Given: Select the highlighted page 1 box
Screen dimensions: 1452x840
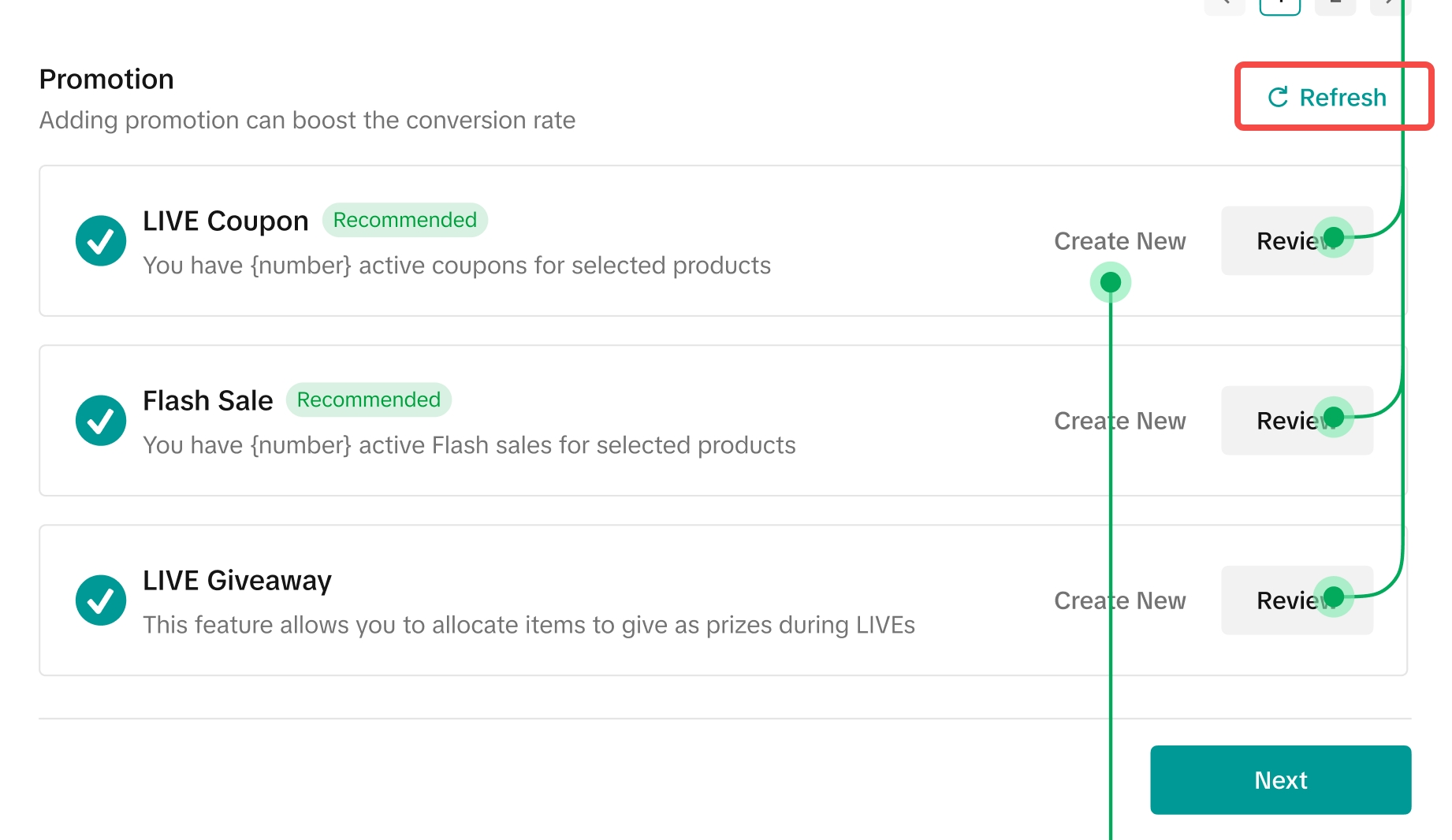Looking at the screenshot, I should coord(1279,5).
